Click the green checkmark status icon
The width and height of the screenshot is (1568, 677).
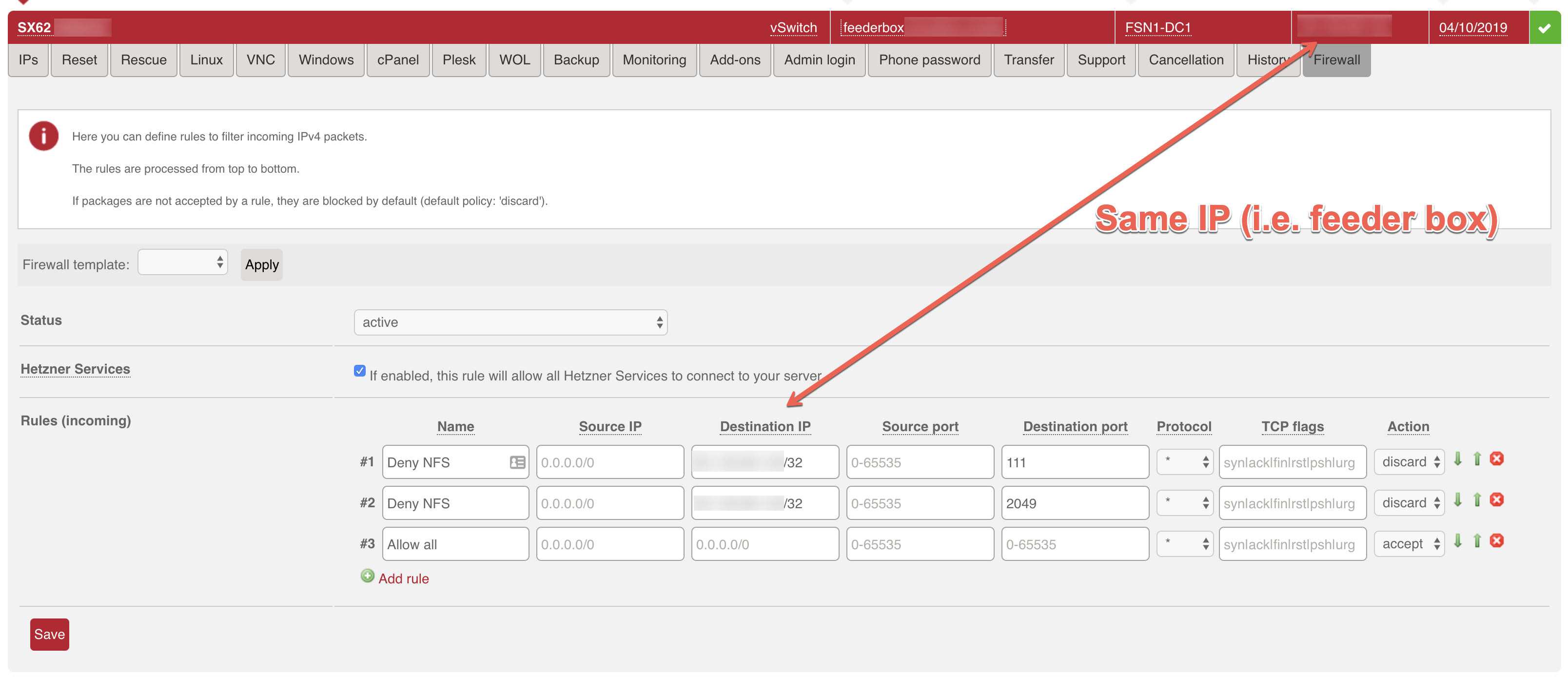coord(1544,28)
